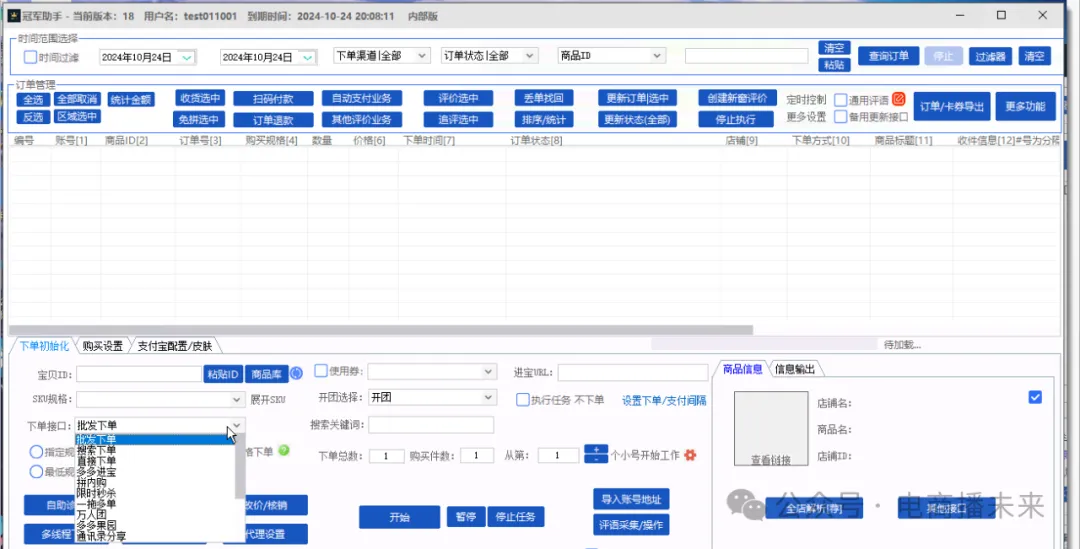Image resolution: width=1080 pixels, height=549 pixels.
Task: Open the 信息输出 tab
Action: pos(795,369)
